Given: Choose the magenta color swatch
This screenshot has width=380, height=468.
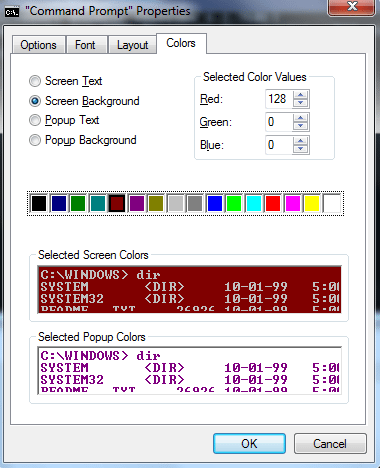Looking at the screenshot, I should [x=293, y=203].
